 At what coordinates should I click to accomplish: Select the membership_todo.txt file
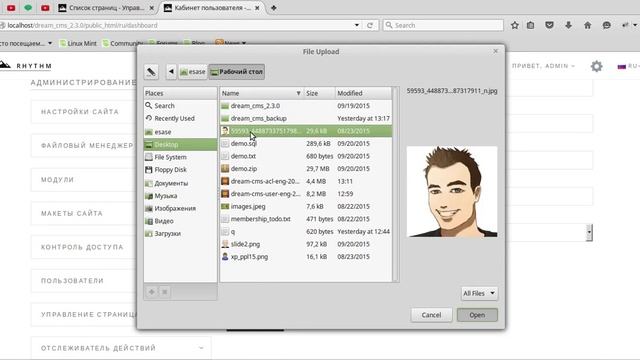click(306, 219)
